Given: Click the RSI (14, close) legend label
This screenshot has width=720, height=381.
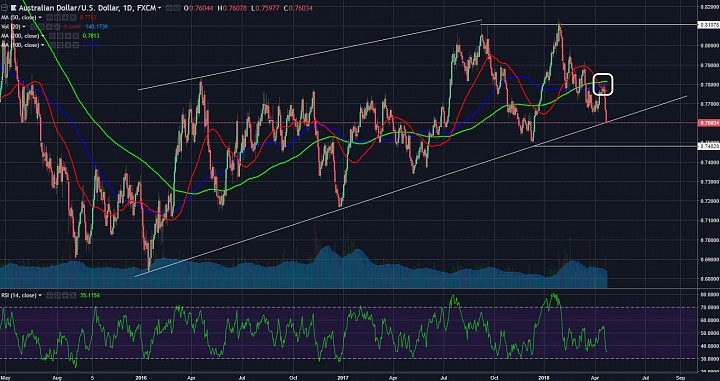Looking at the screenshot, I should point(18,296).
